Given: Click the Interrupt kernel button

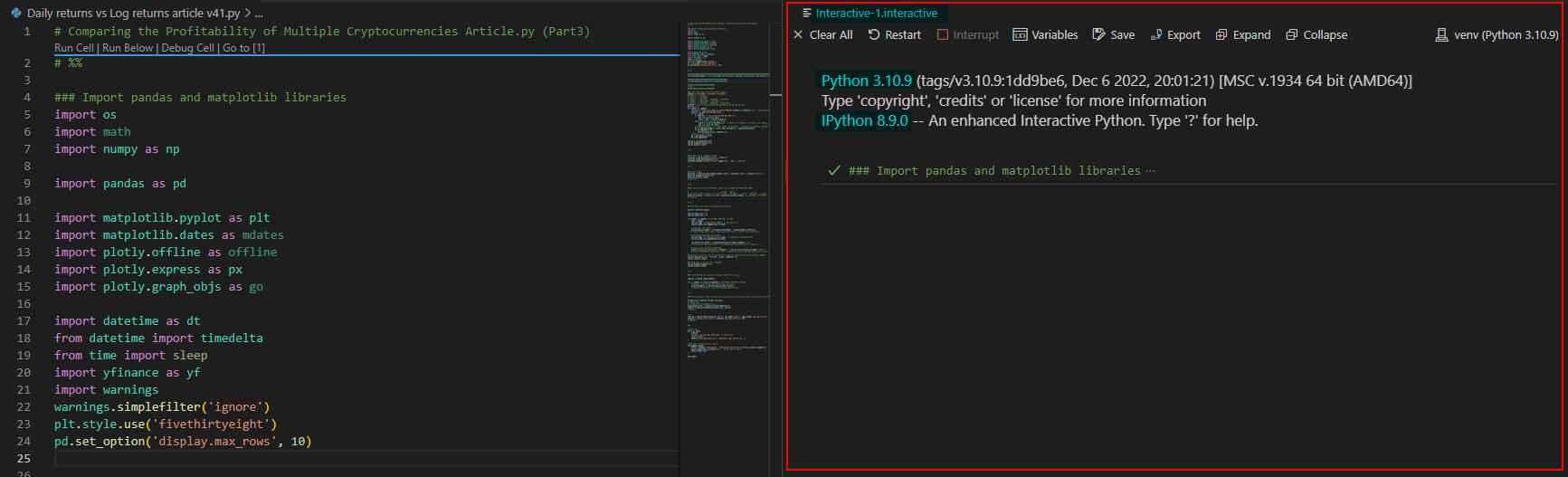Looking at the screenshot, I should [x=968, y=35].
